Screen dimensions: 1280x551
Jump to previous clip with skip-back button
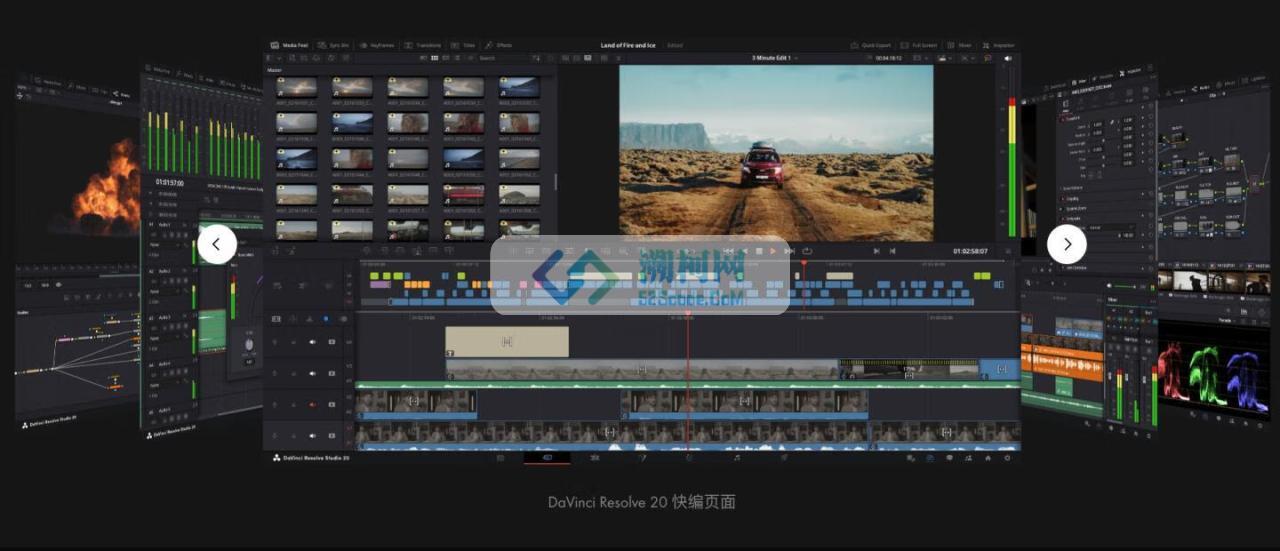(729, 251)
